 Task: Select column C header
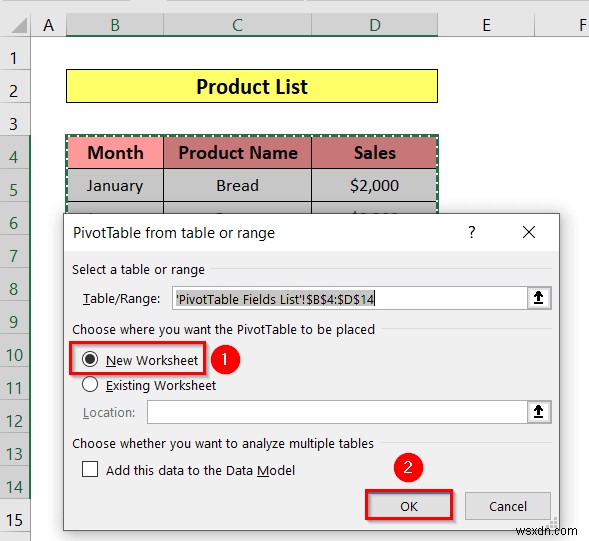[x=237, y=25]
